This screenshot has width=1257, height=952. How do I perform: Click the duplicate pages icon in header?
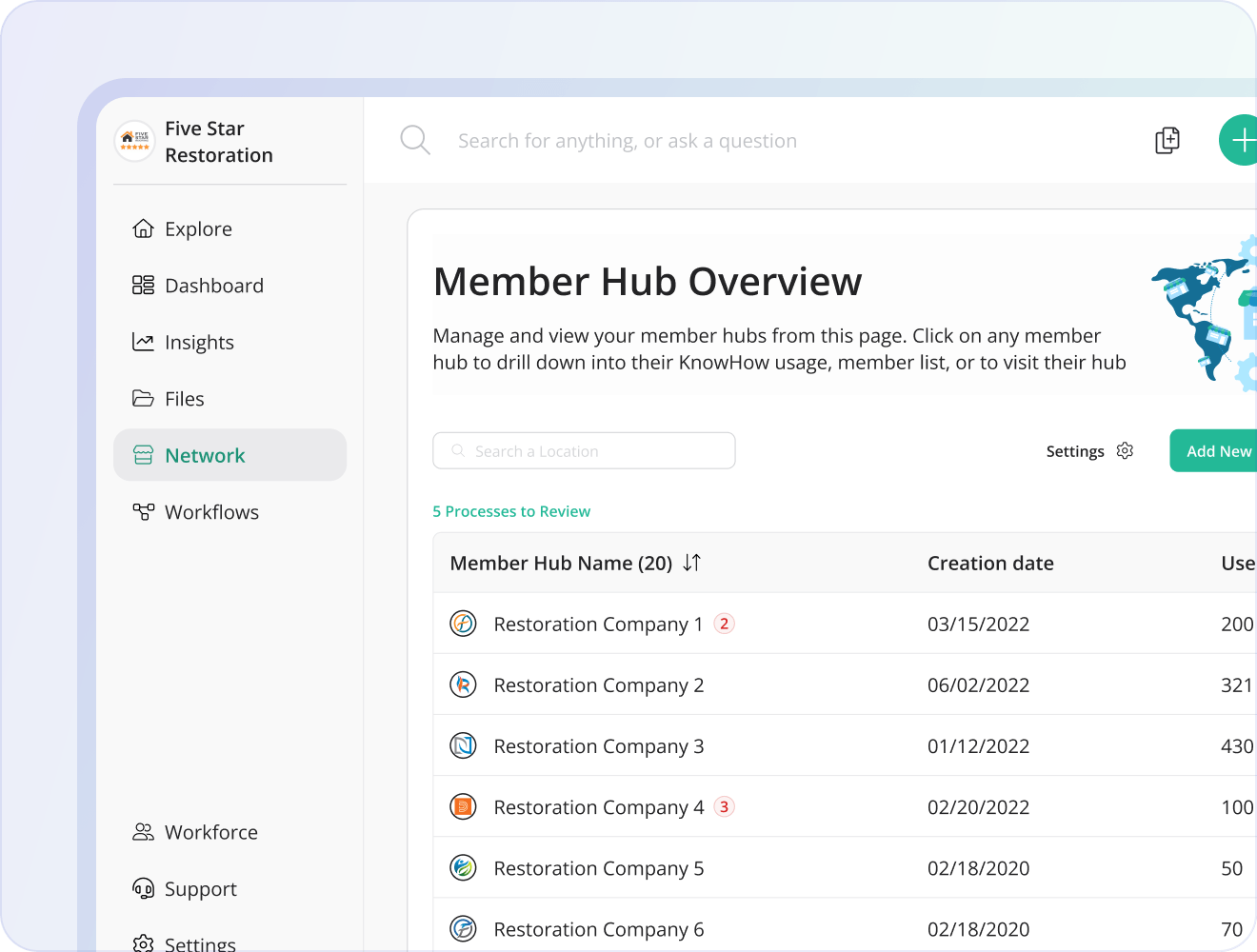1167,141
